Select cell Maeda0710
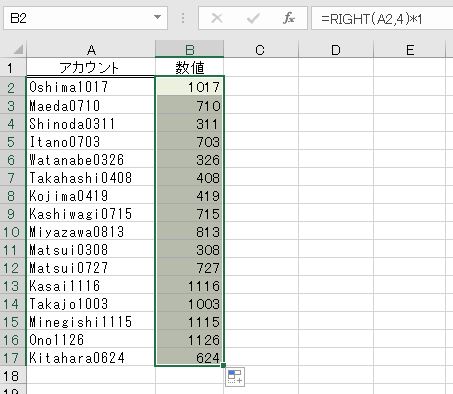453x394 pixels. coord(91,105)
